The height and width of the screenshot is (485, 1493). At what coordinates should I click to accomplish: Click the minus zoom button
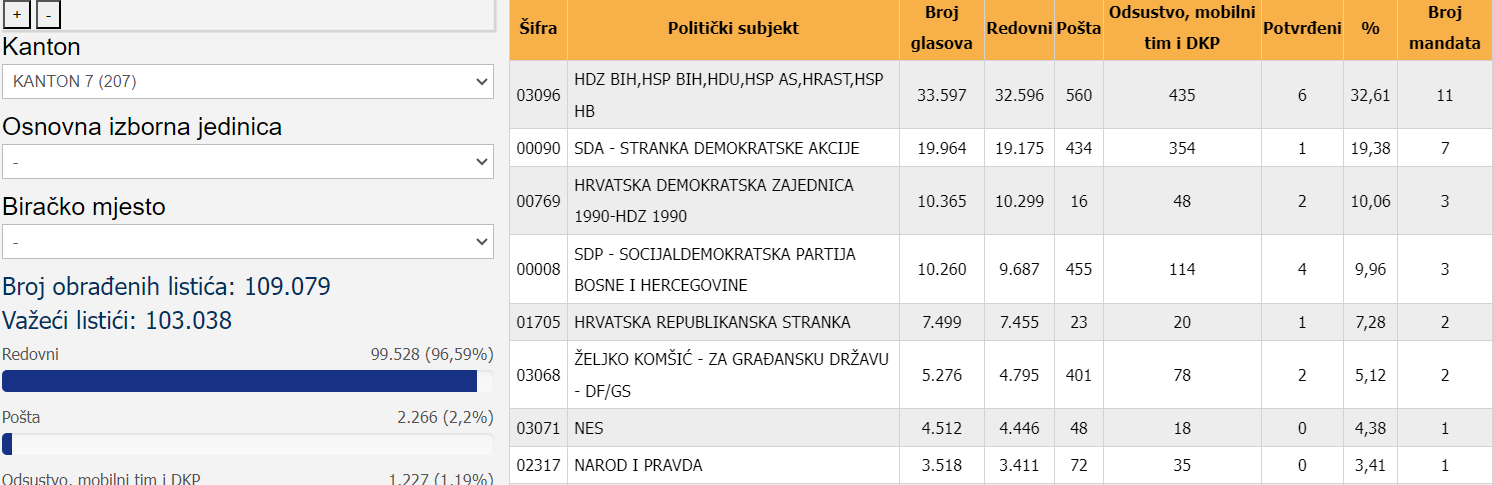coord(48,15)
